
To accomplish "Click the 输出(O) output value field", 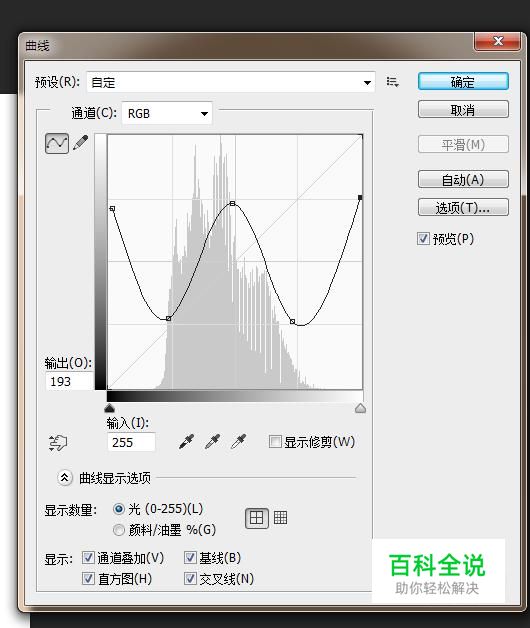I will [70, 381].
